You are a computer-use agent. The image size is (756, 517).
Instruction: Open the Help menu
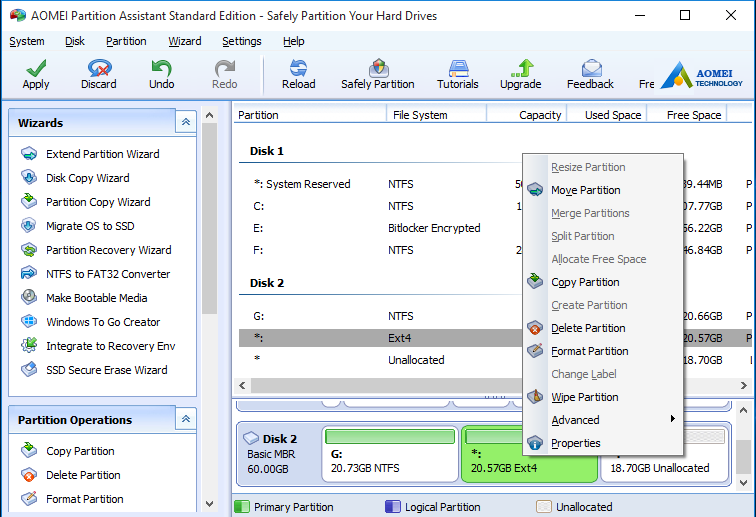(x=294, y=41)
